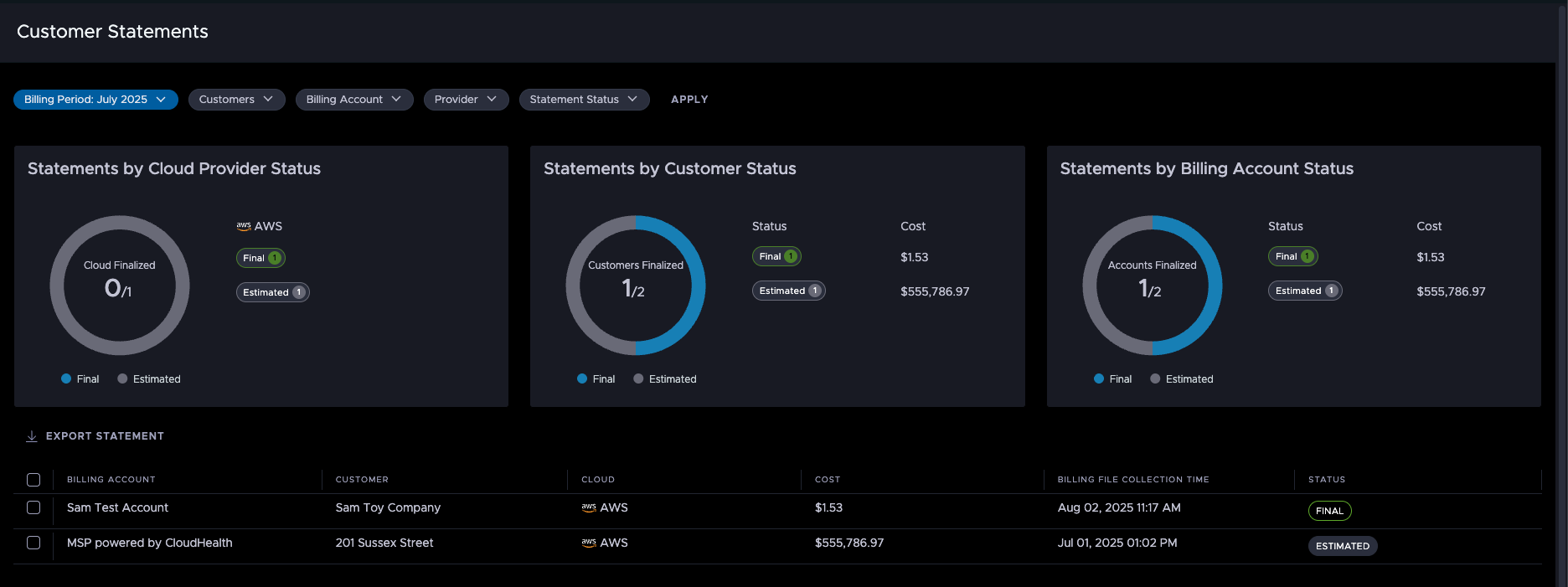Image resolution: width=1568 pixels, height=587 pixels.
Task: Click the Customers Finalized 1/2 donut chart
Action: [636, 286]
